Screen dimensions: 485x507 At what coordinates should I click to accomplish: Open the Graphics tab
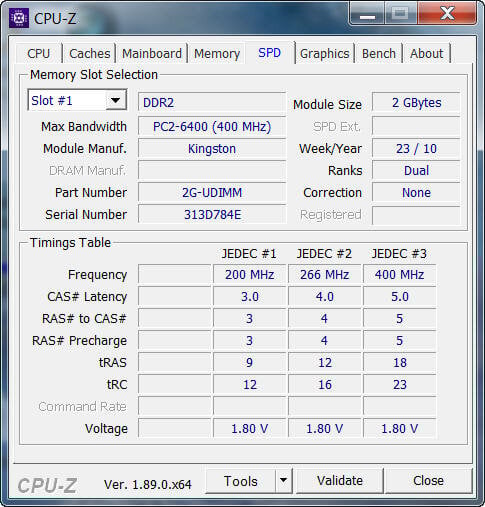(x=325, y=53)
